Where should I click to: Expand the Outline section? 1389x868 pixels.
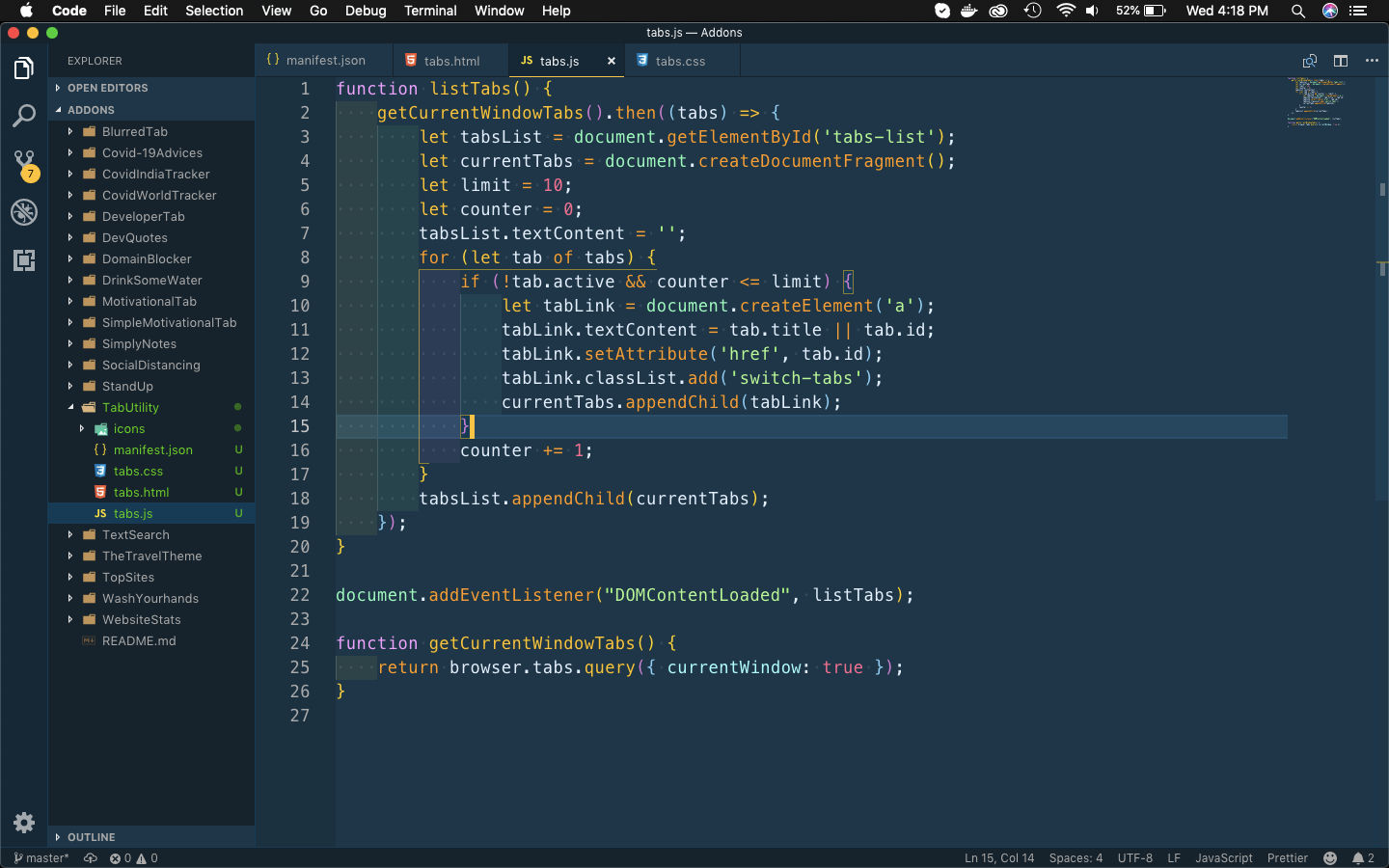151,837
